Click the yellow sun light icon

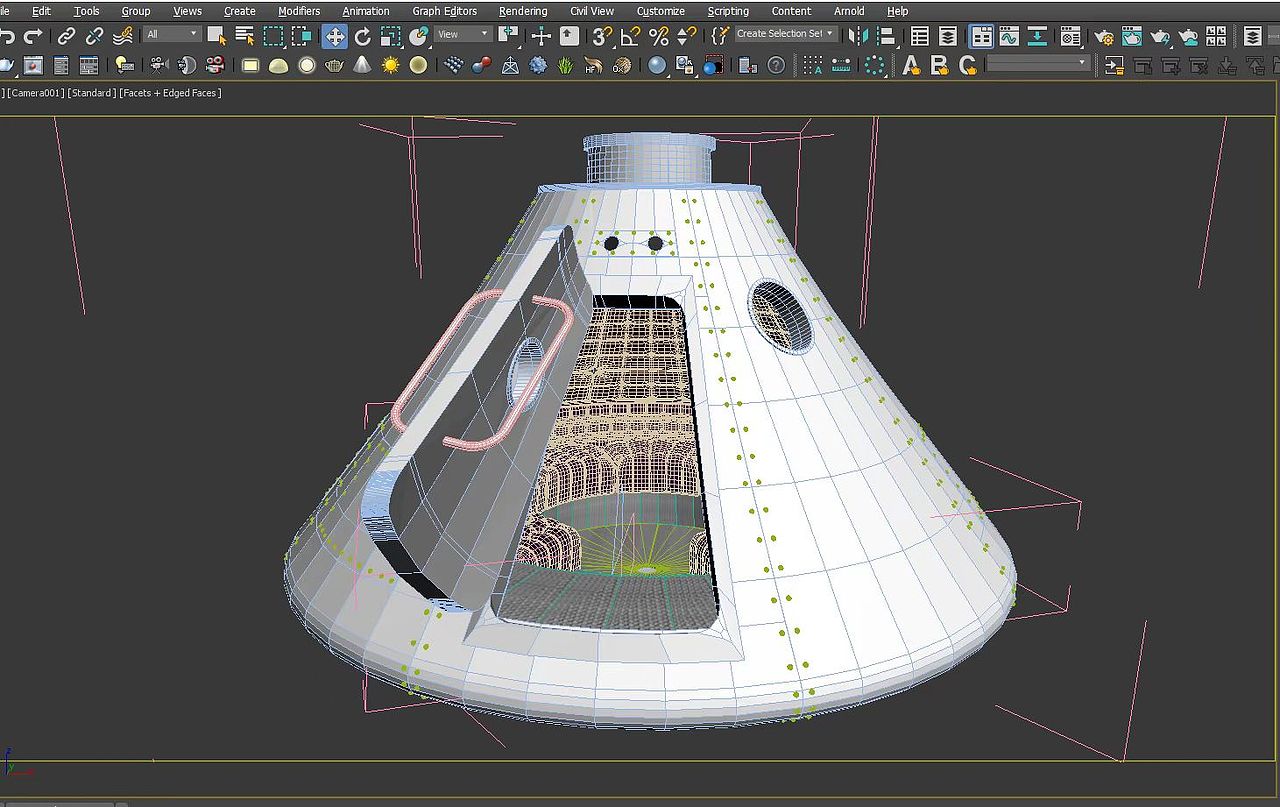(390, 65)
